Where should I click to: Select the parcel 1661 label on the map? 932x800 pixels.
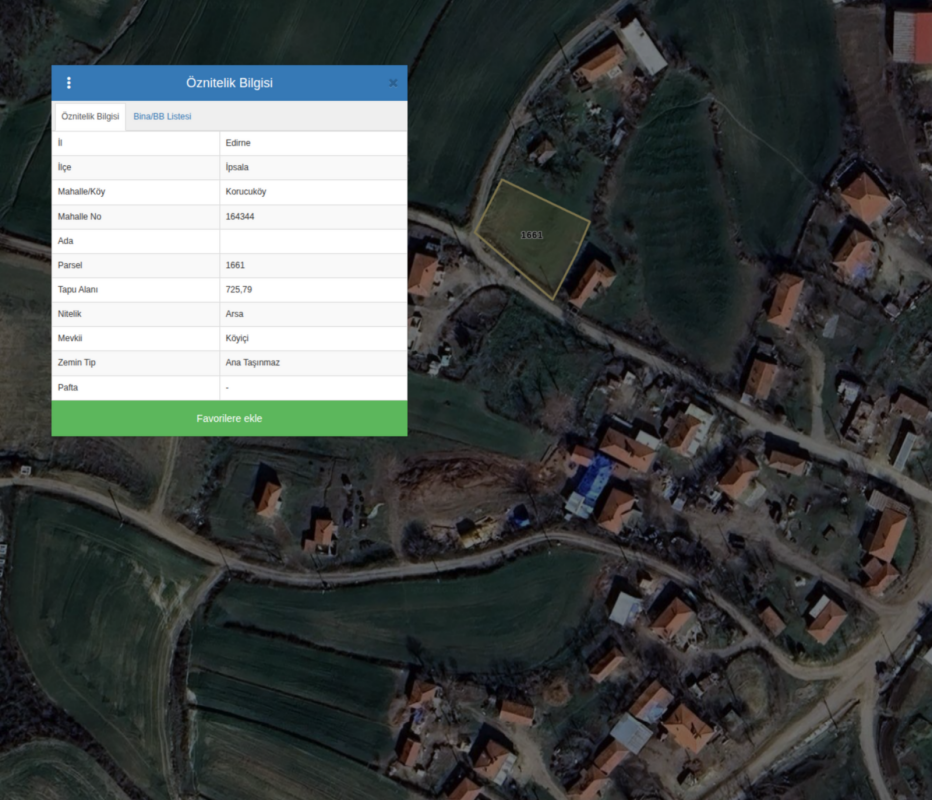click(531, 235)
